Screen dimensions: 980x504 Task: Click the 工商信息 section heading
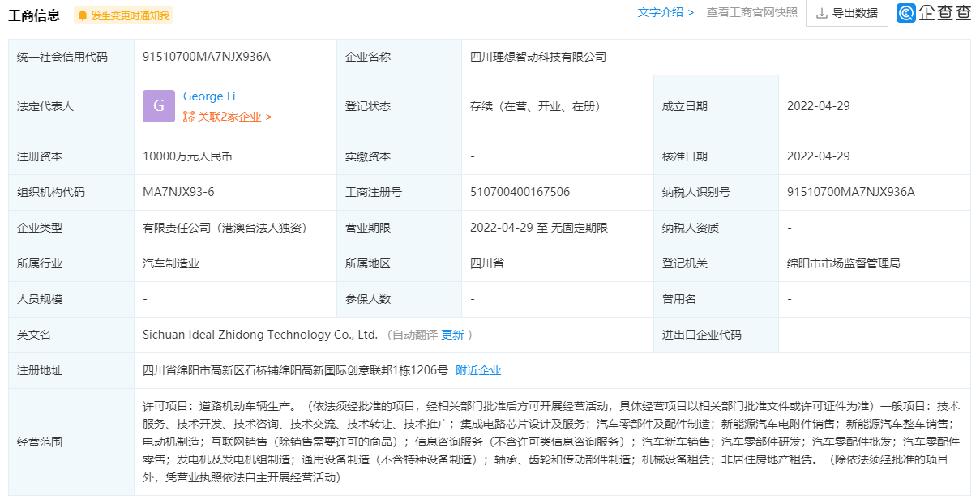pos(32,15)
